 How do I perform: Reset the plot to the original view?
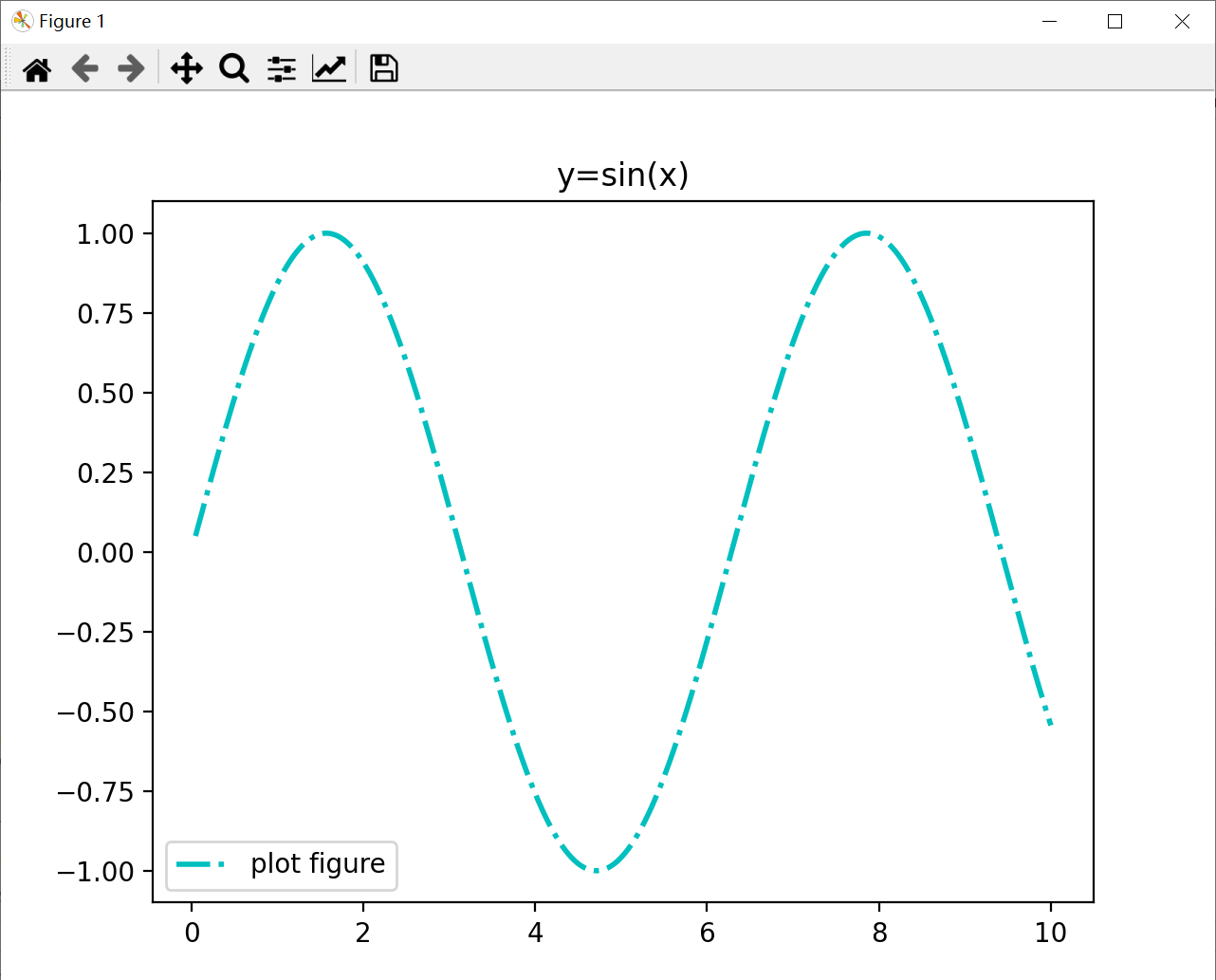37,68
